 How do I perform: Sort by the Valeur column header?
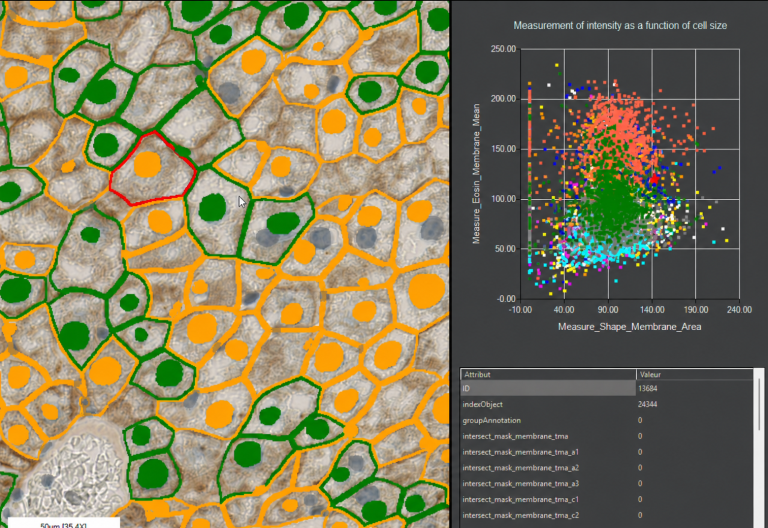pos(696,374)
